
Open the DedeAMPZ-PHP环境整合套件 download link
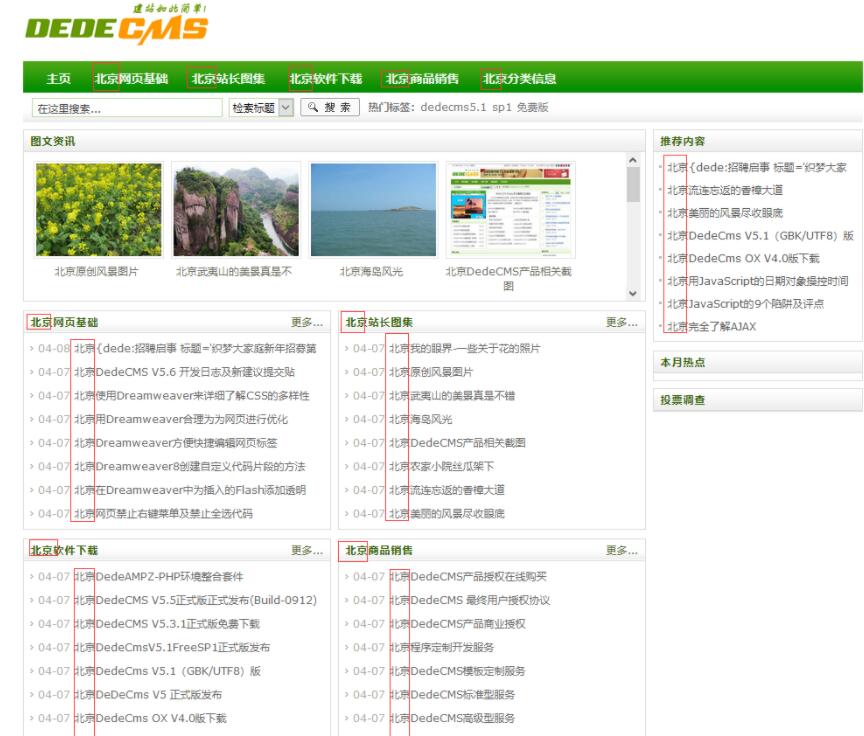pos(158,577)
